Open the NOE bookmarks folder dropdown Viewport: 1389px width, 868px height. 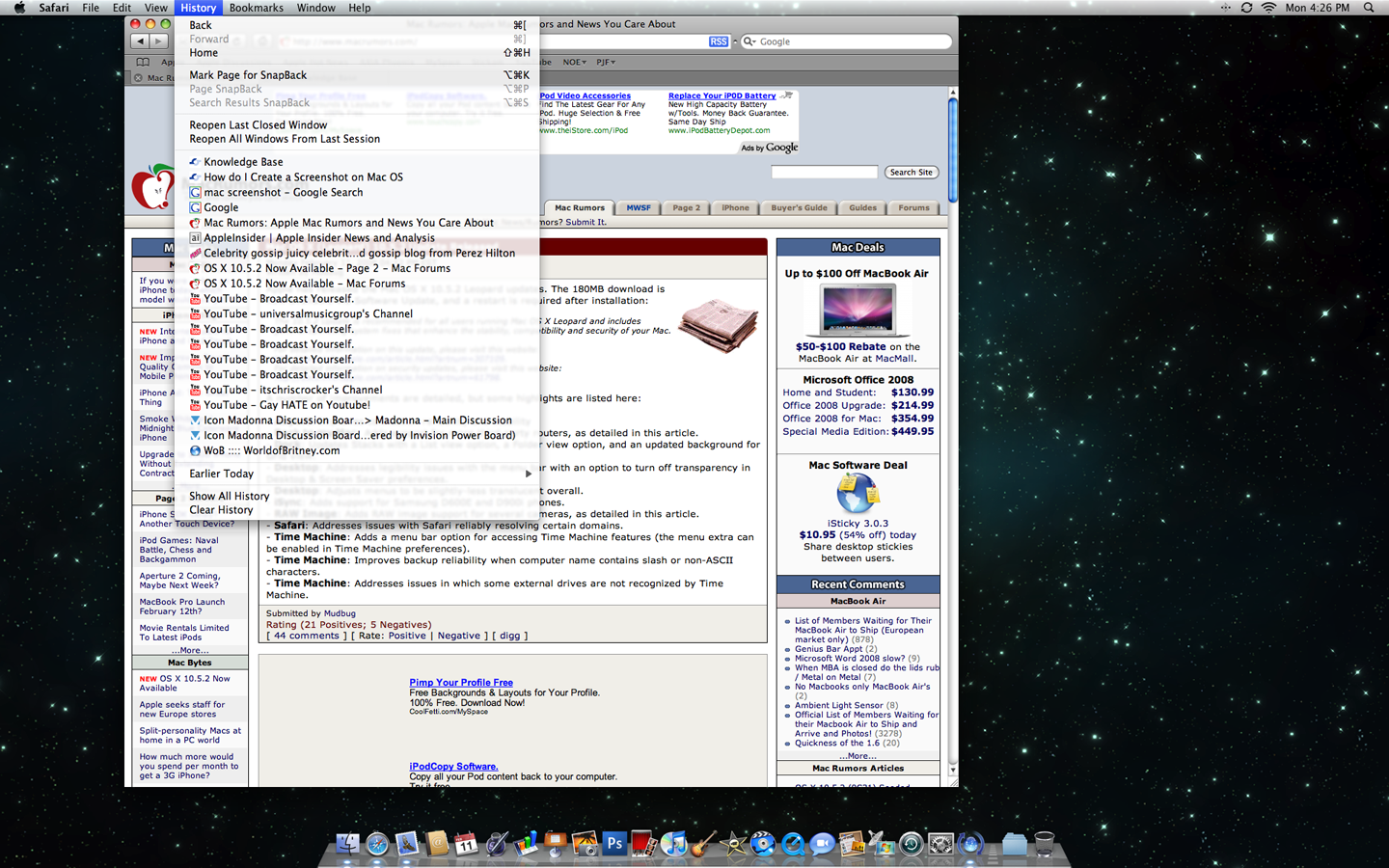[x=574, y=62]
